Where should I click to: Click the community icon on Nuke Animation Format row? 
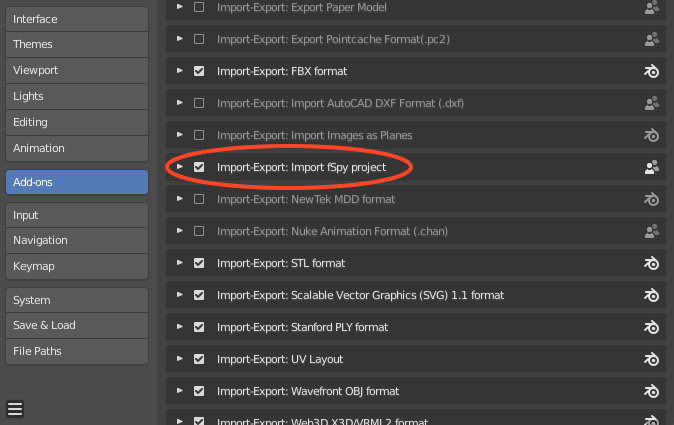652,231
